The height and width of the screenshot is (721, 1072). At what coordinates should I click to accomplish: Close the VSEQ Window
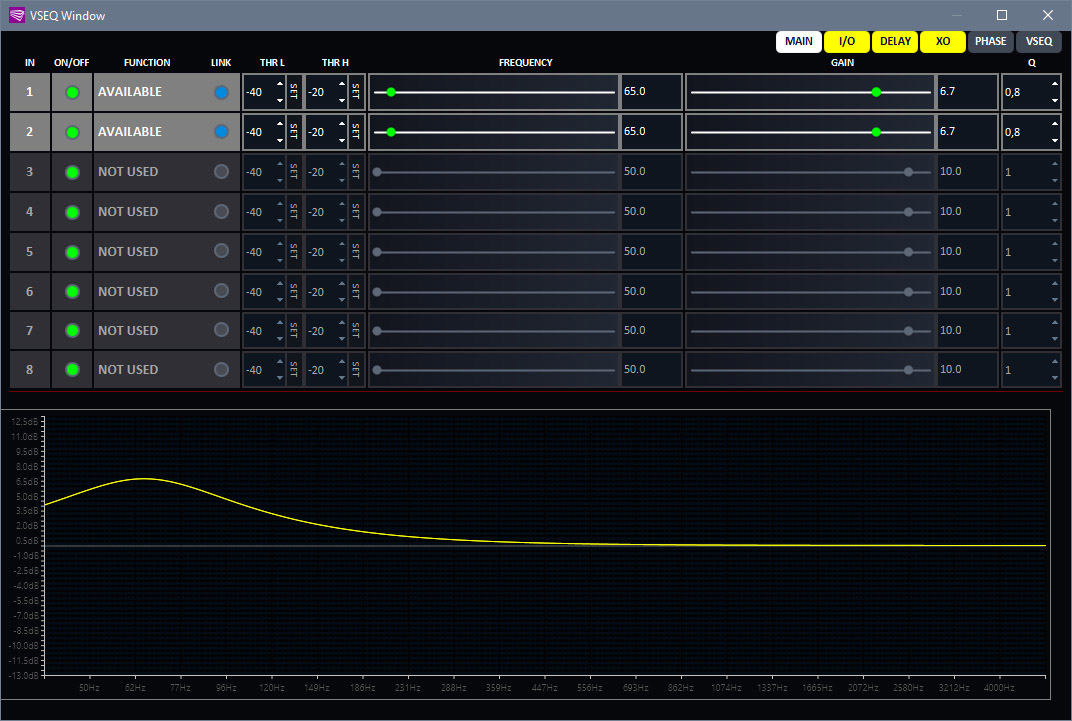pos(1047,15)
